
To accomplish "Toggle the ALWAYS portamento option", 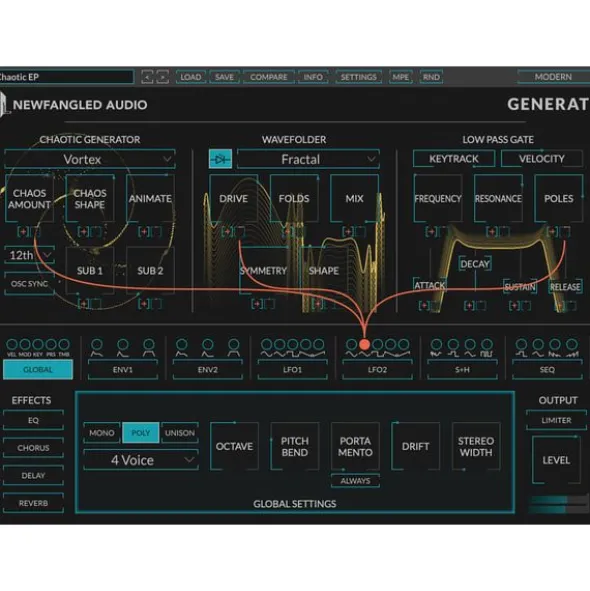I will 355,481.
